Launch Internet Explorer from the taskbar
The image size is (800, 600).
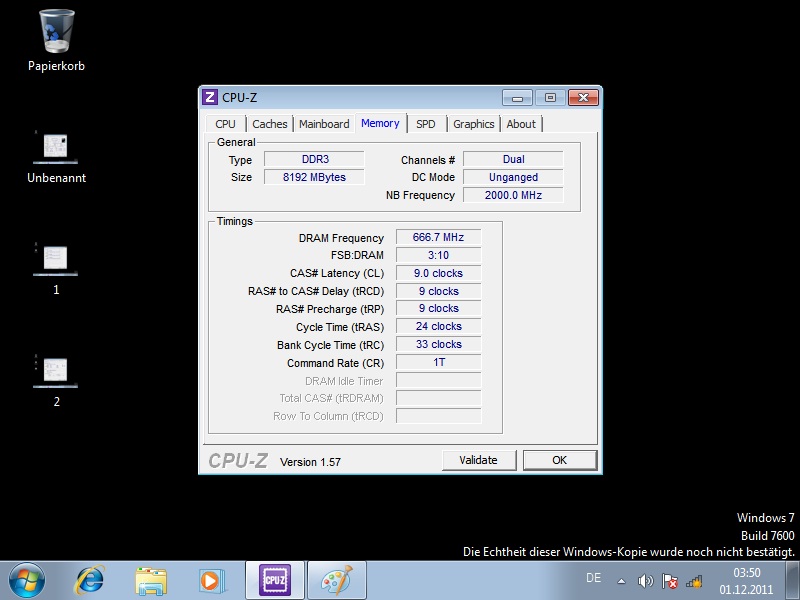pyautogui.click(x=90, y=581)
